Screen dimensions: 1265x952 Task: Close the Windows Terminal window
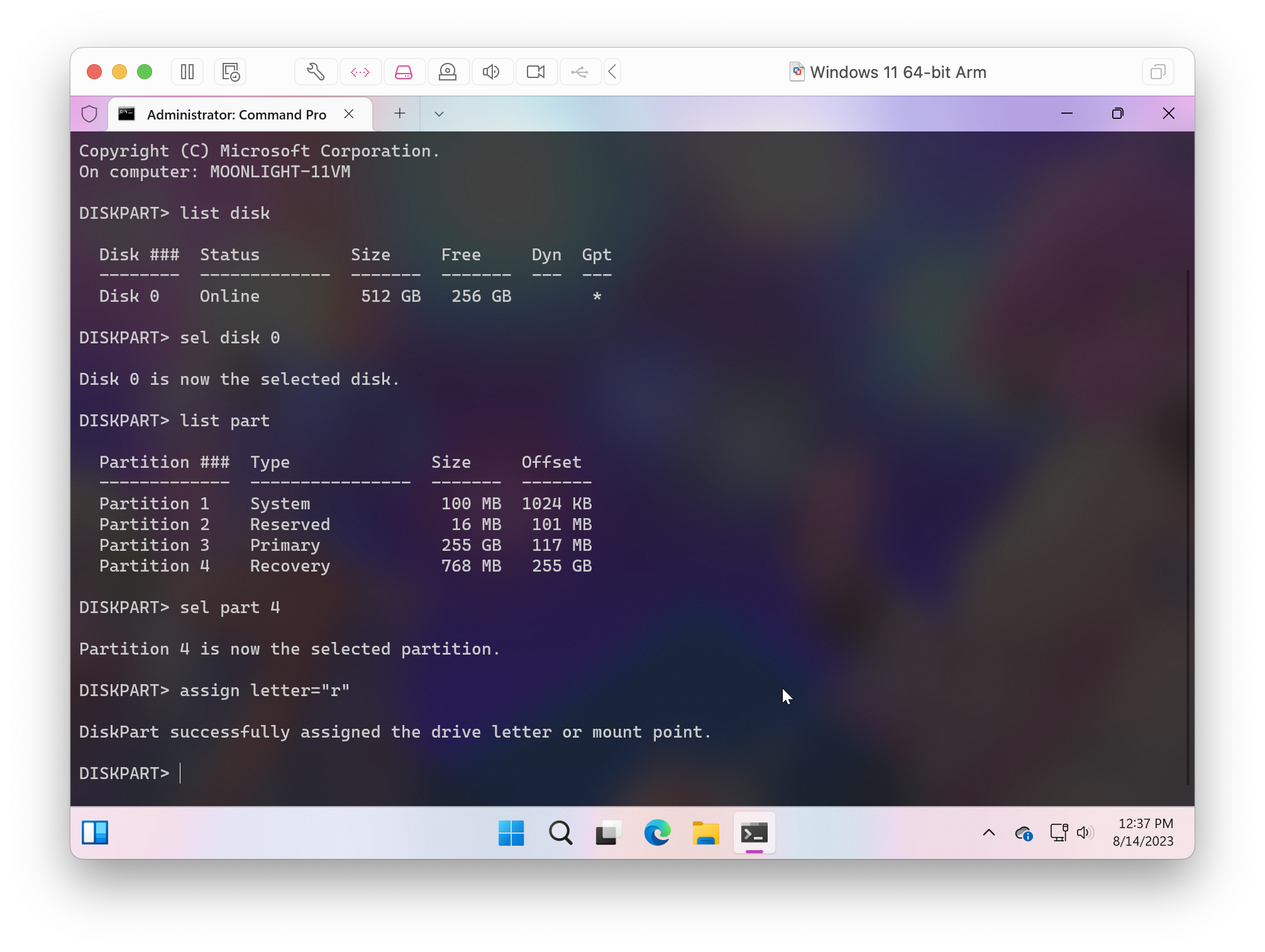(x=1169, y=114)
